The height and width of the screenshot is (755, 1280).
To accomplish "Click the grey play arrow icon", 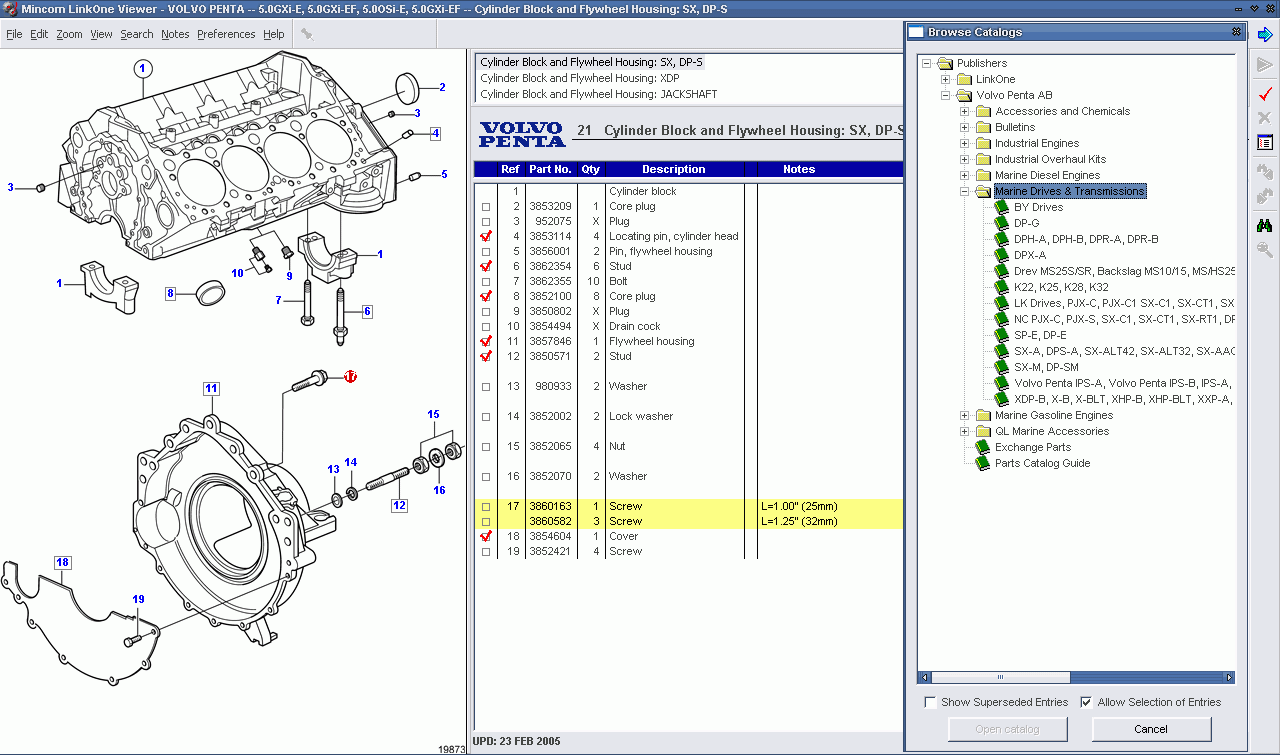I will click(1264, 66).
